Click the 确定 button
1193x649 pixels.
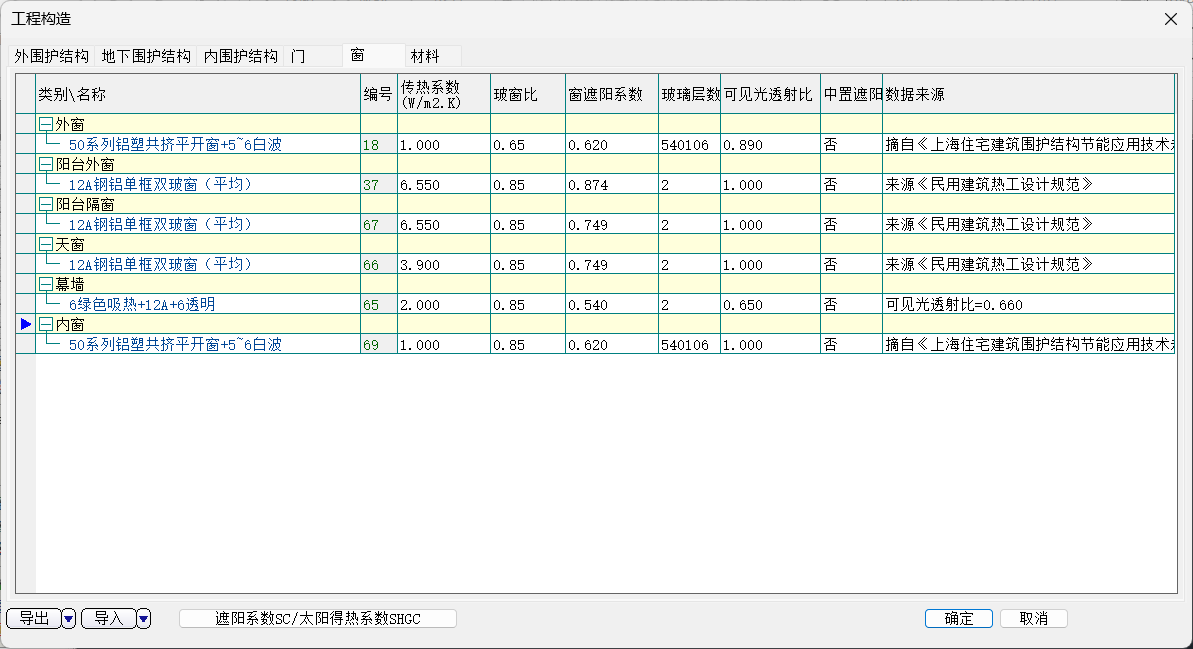pyautogui.click(x=958, y=619)
